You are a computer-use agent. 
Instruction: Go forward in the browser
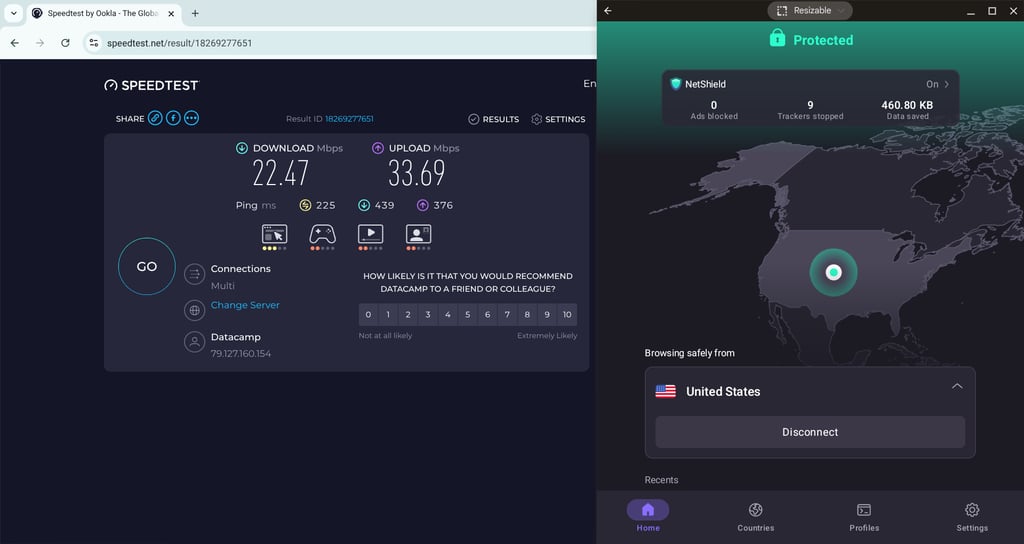[x=40, y=43]
